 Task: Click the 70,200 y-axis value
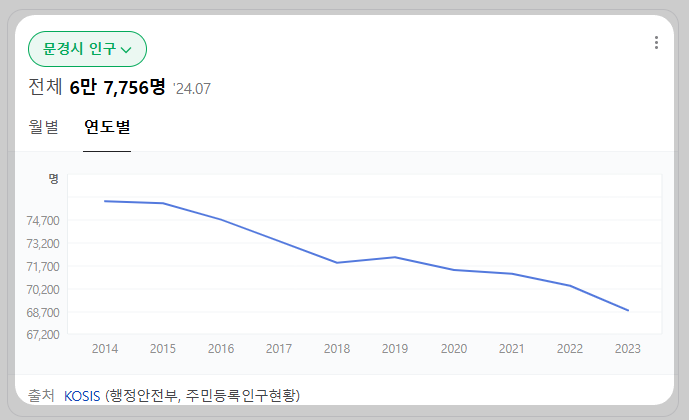tap(43, 290)
